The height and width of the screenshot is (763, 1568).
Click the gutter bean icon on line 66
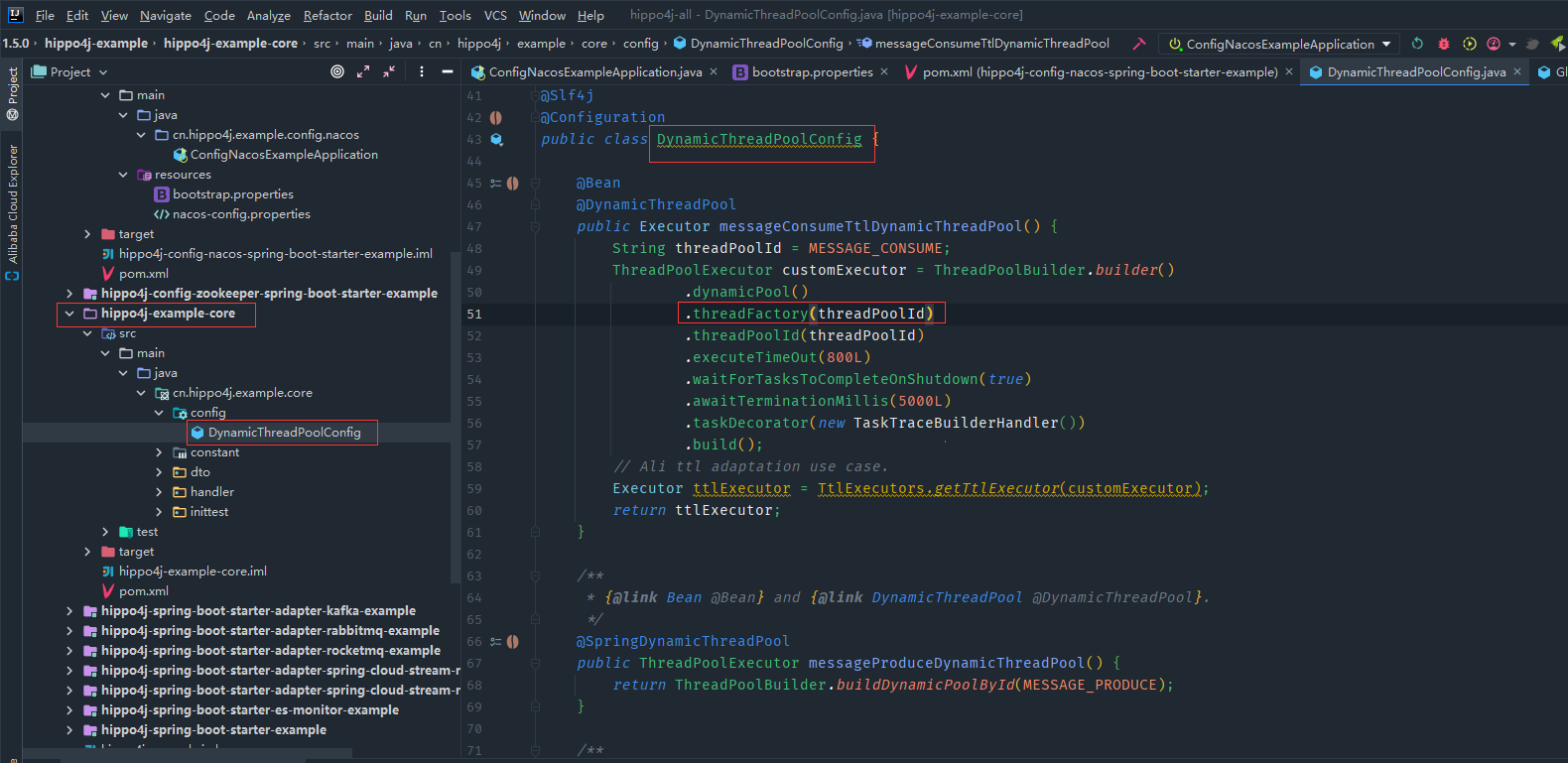click(512, 642)
